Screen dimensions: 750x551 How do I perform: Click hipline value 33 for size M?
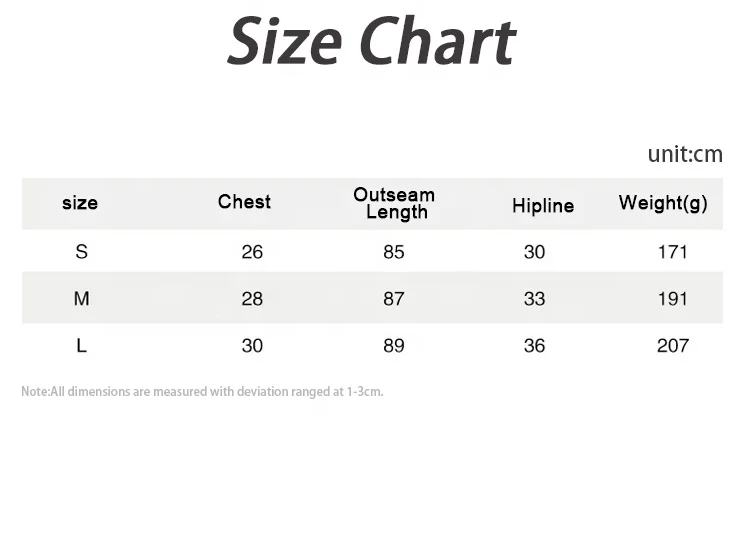535,299
